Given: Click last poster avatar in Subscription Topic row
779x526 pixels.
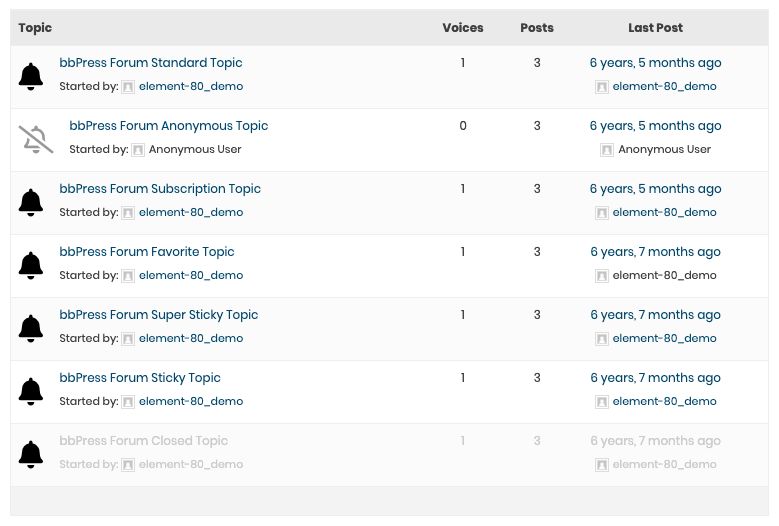Looking at the screenshot, I should point(602,213).
